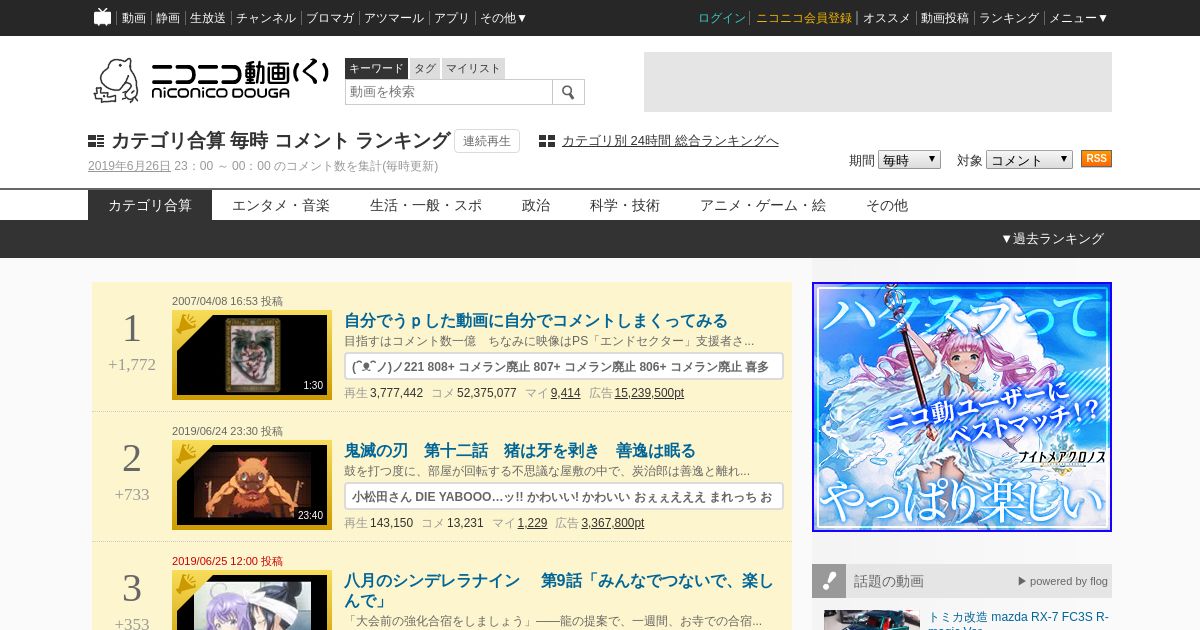Click mylist count 9,414 link

pos(565,393)
